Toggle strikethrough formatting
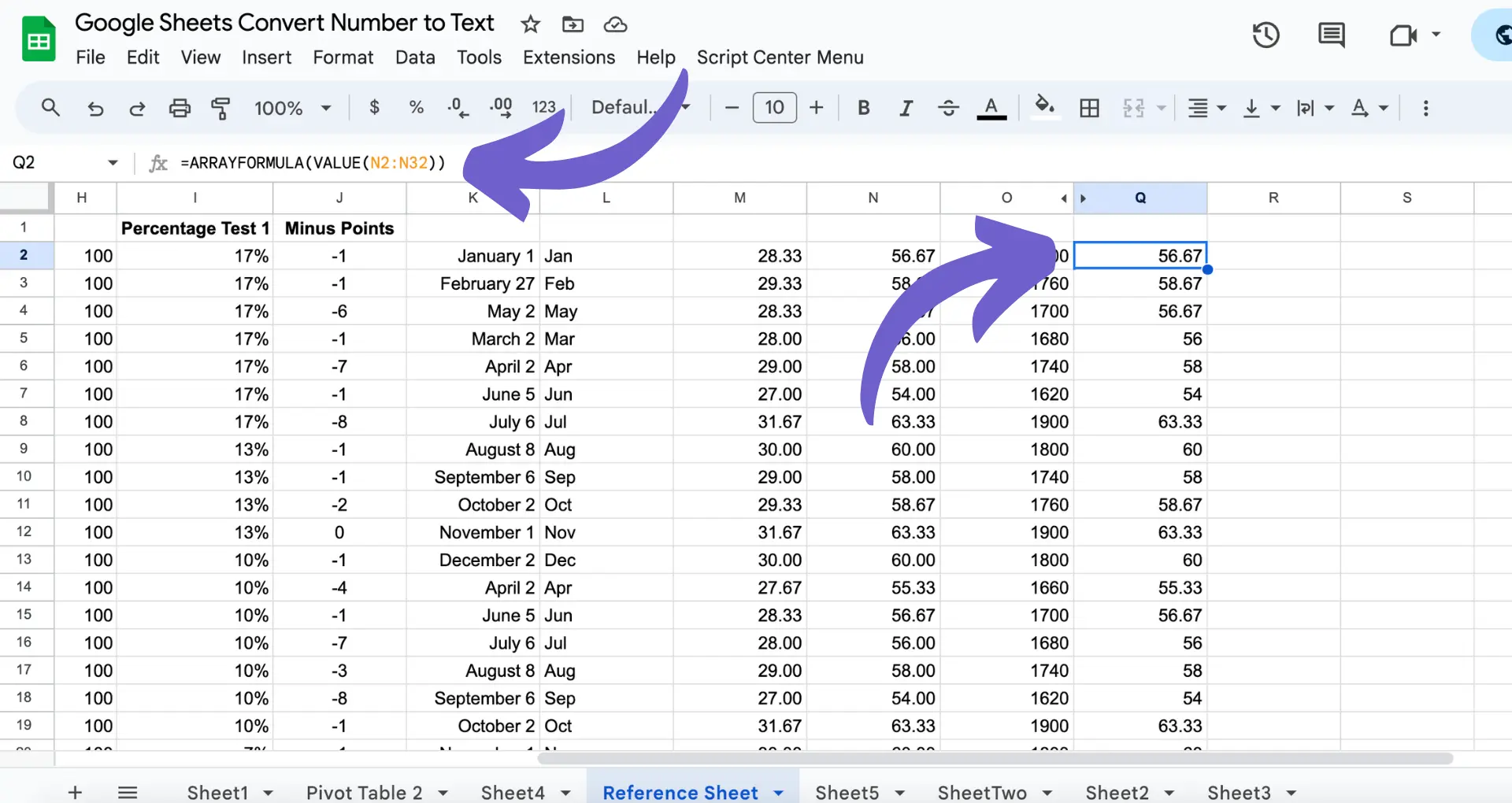The image size is (1512, 803). pos(949,107)
